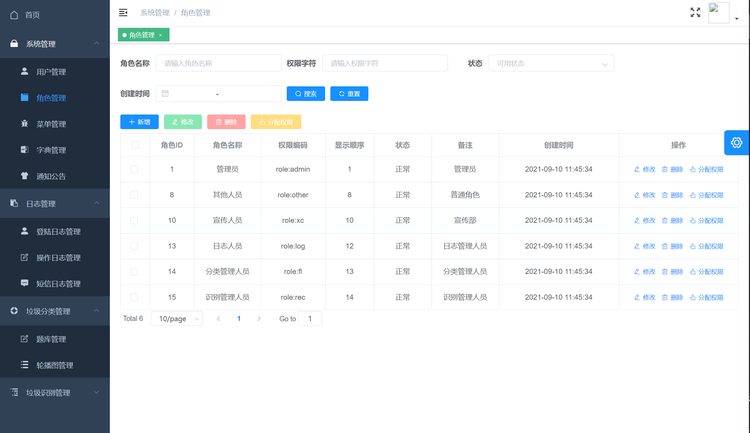The height and width of the screenshot is (433, 750).
Task: Click 修改 link in 管理员 row
Action: point(645,169)
